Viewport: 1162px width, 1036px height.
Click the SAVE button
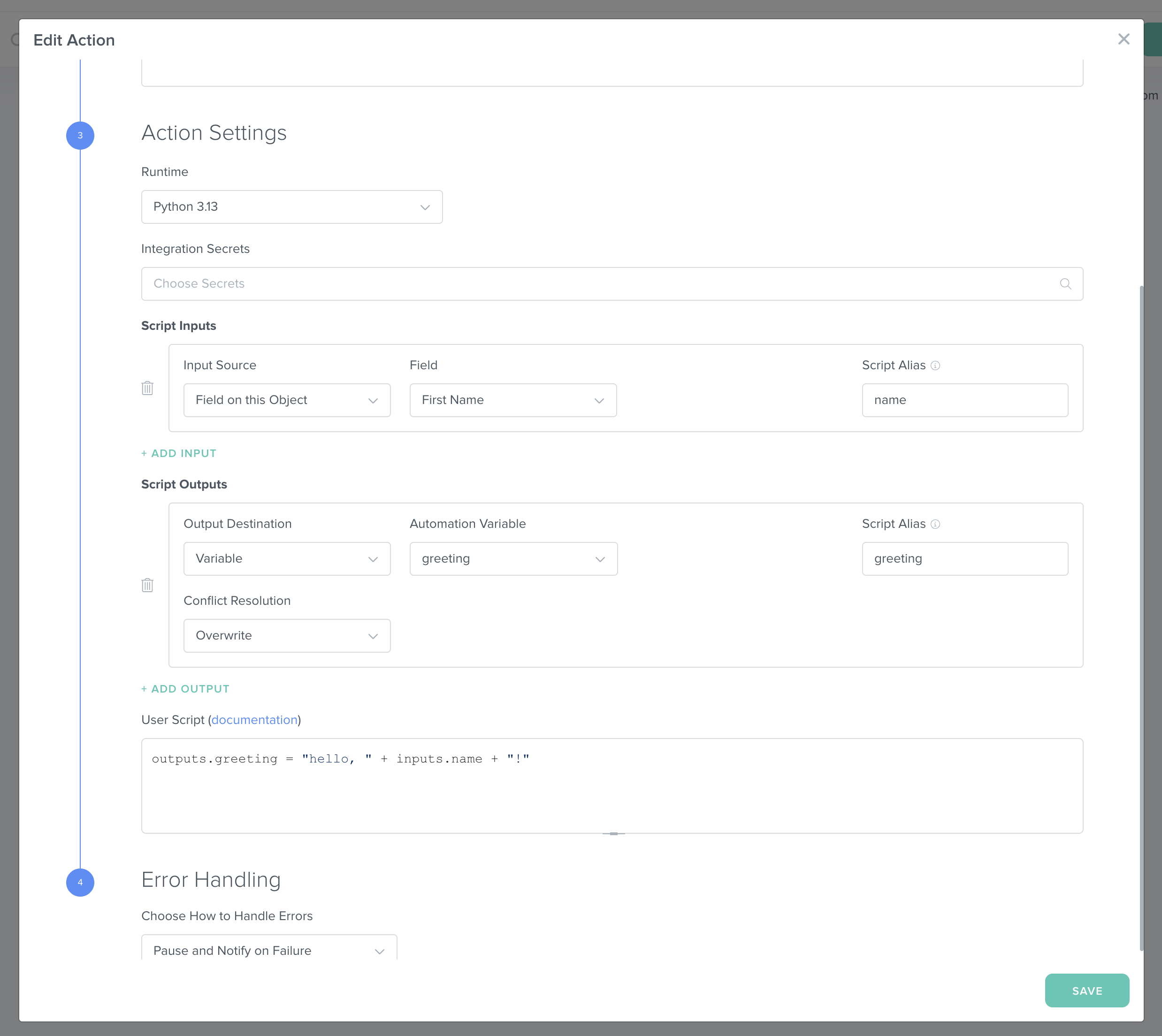(1087, 991)
